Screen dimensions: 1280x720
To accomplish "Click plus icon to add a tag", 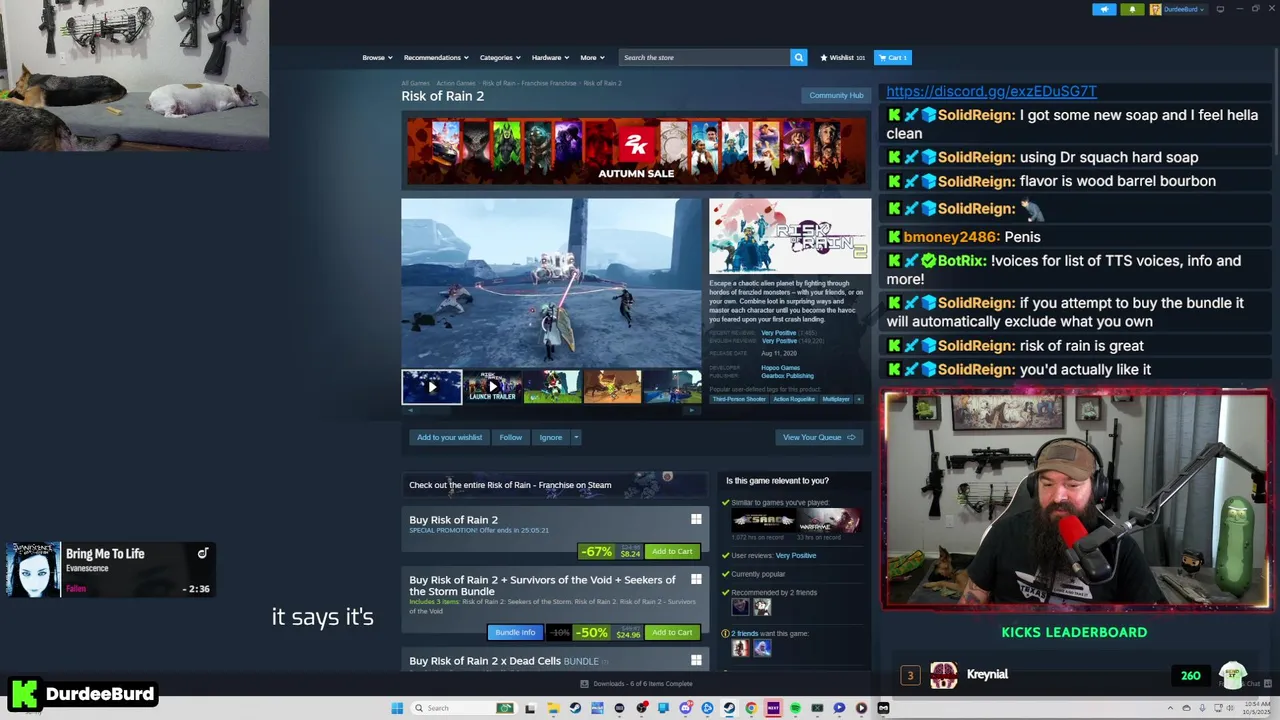I will 858,399.
